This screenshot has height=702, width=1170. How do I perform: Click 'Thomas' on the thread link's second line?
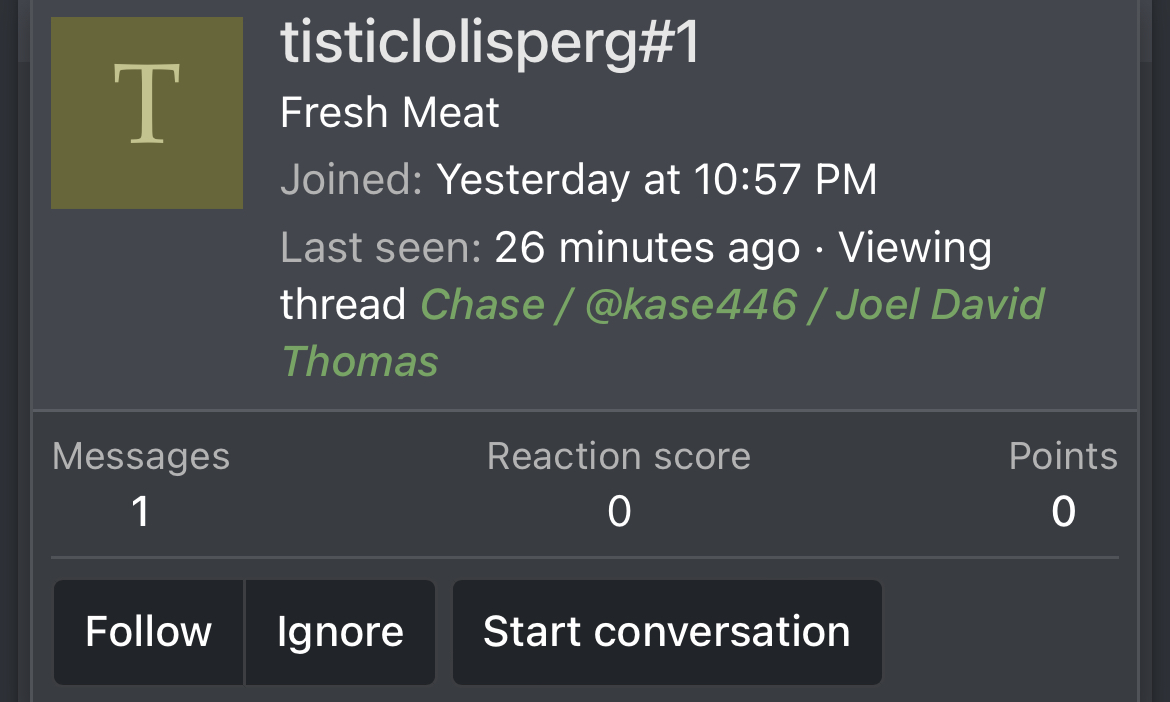tap(360, 361)
